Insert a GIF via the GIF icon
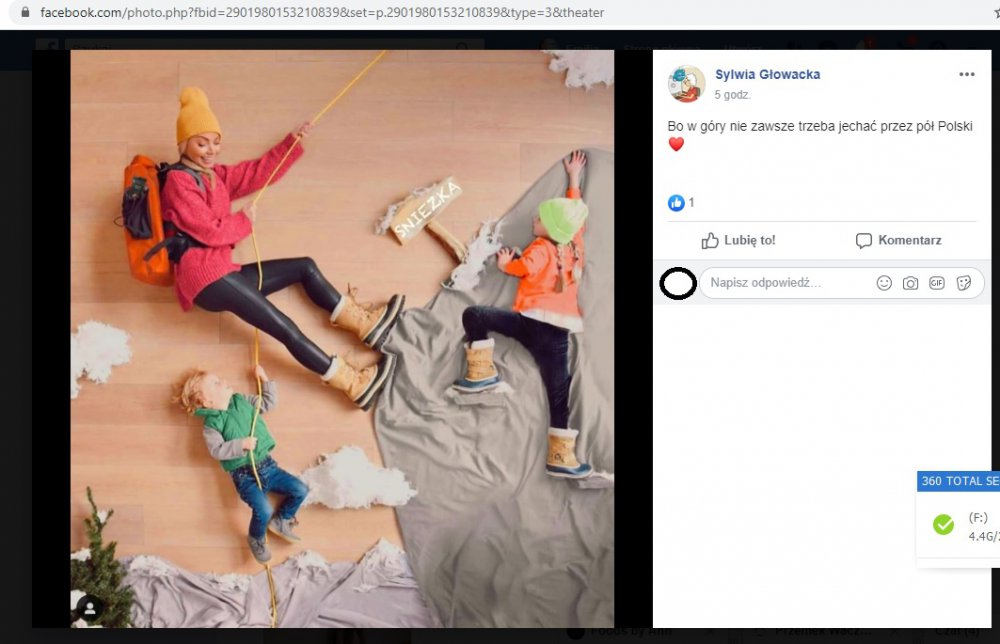Viewport: 1000px width, 644px height. click(937, 283)
